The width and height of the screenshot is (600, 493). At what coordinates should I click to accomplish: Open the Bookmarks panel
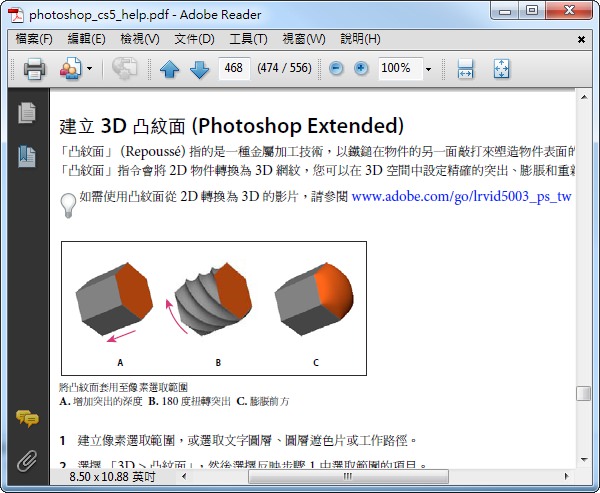pos(27,156)
